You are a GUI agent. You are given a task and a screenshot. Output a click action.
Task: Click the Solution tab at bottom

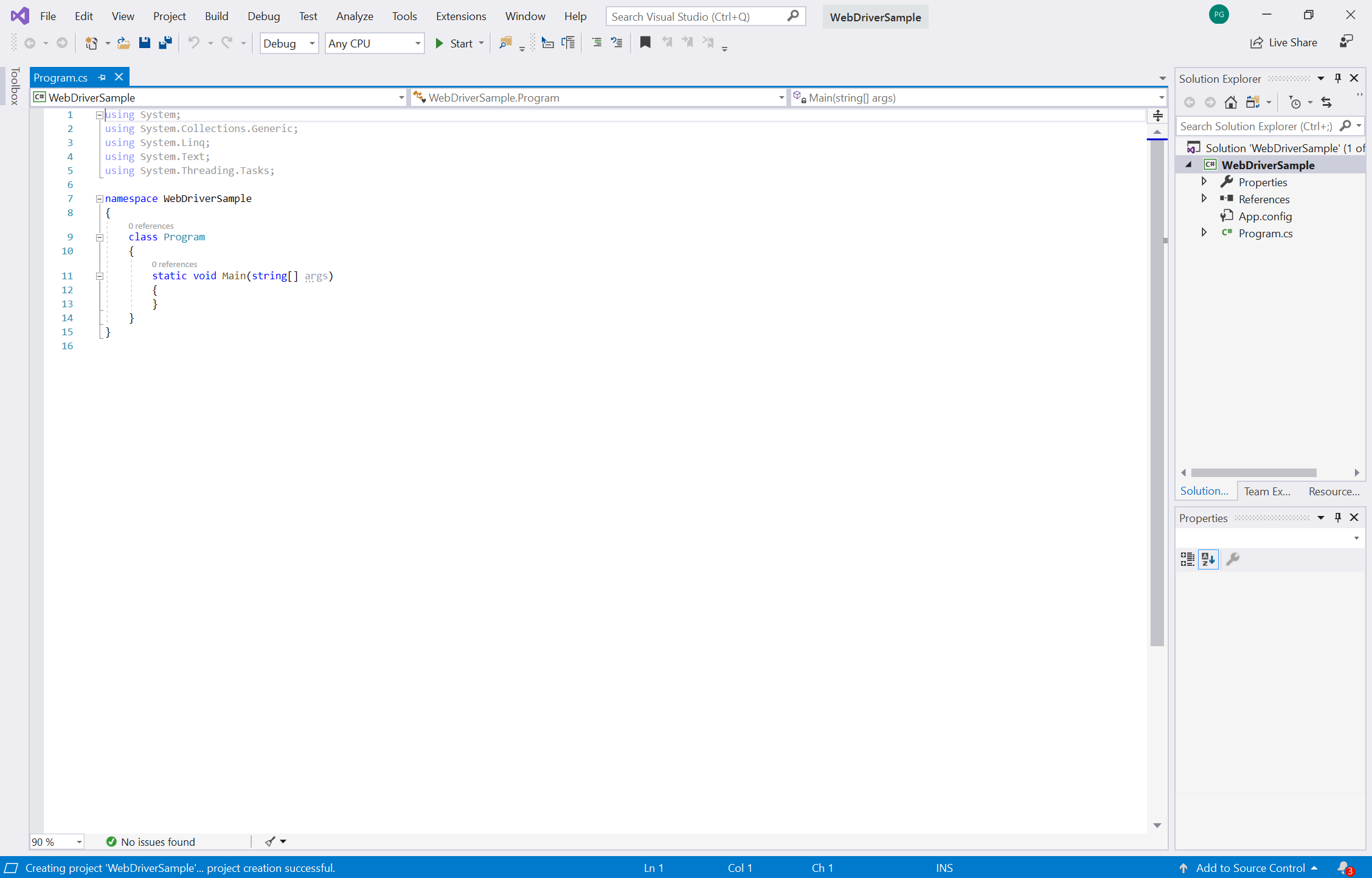1204,491
